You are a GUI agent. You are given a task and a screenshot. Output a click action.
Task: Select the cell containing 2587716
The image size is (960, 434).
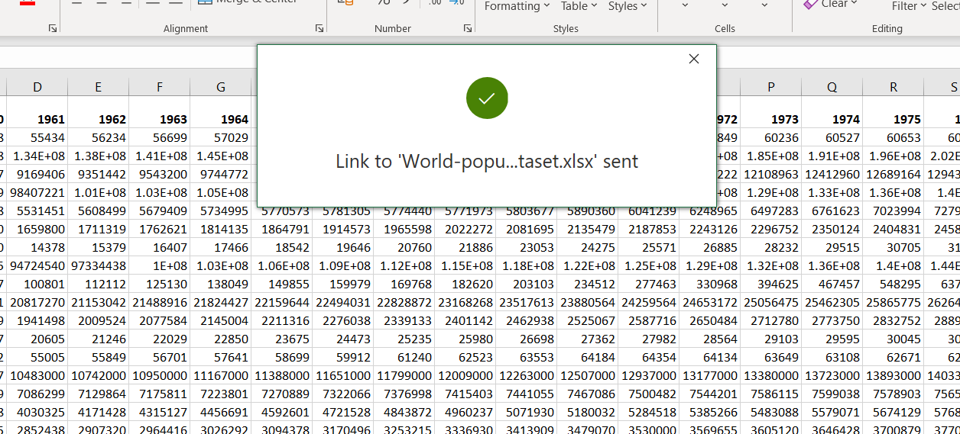point(649,321)
